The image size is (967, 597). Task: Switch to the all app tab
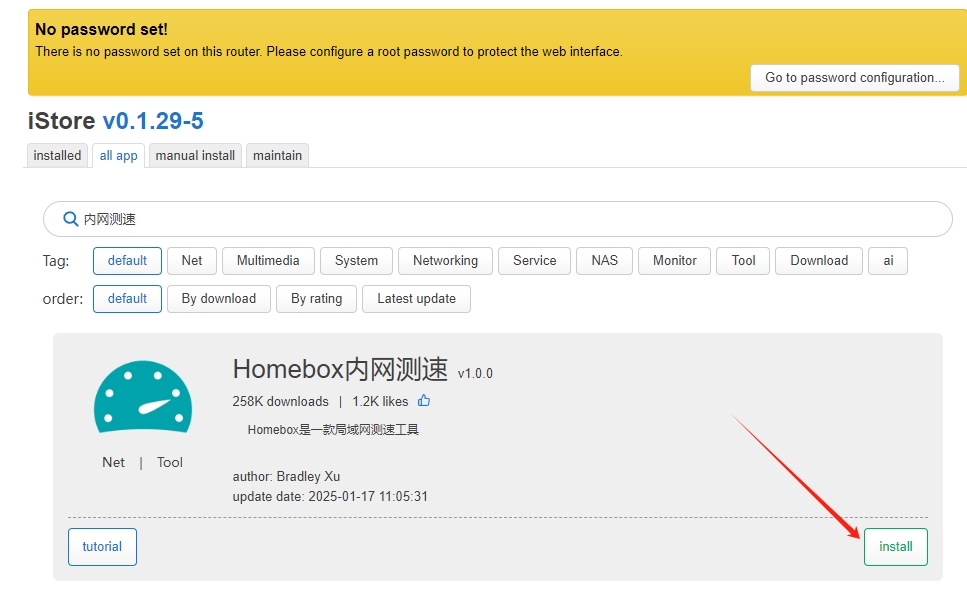pos(118,155)
